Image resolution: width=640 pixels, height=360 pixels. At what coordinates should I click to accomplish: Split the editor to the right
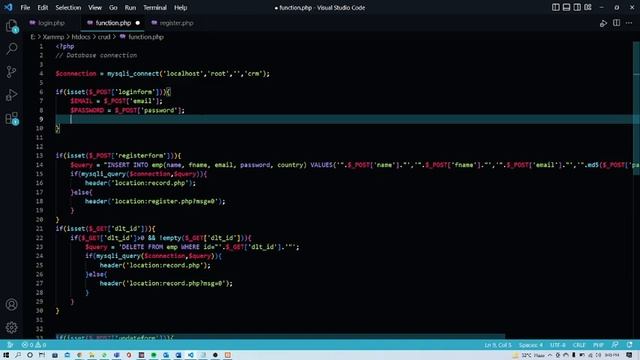pyautogui.click(x=616, y=23)
